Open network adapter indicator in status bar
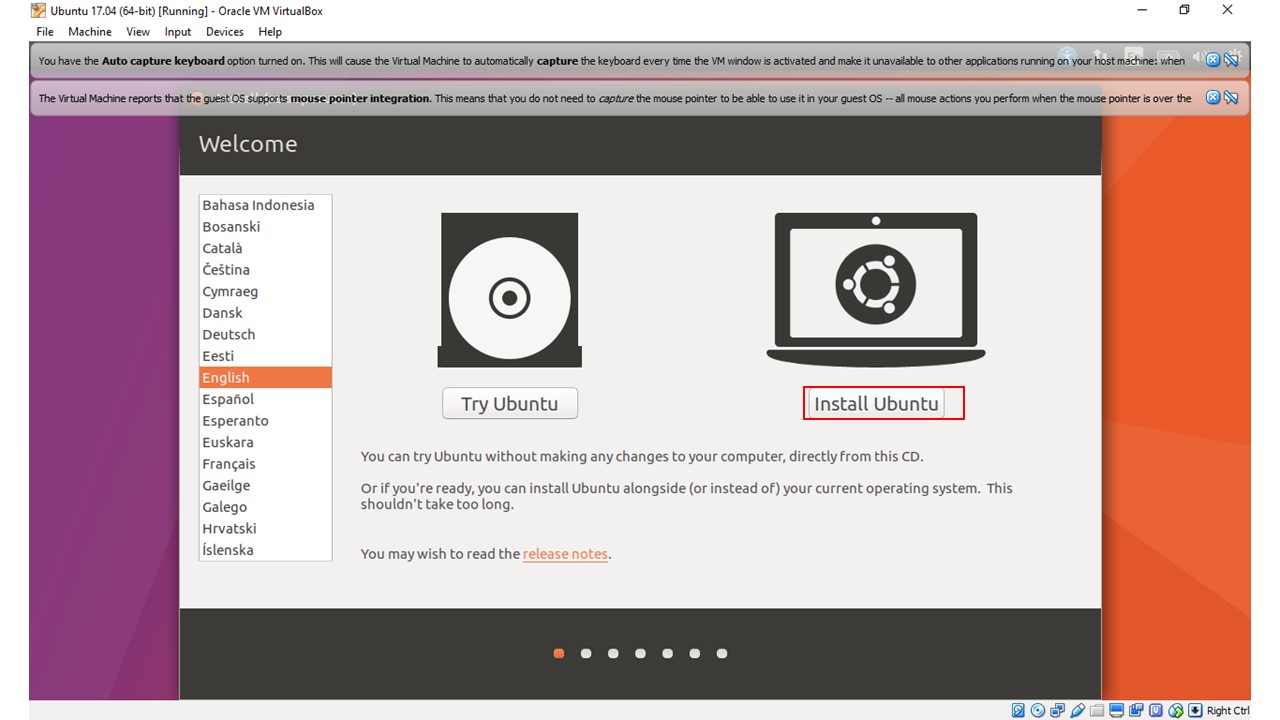This screenshot has height=720, width=1280. [x=1058, y=711]
